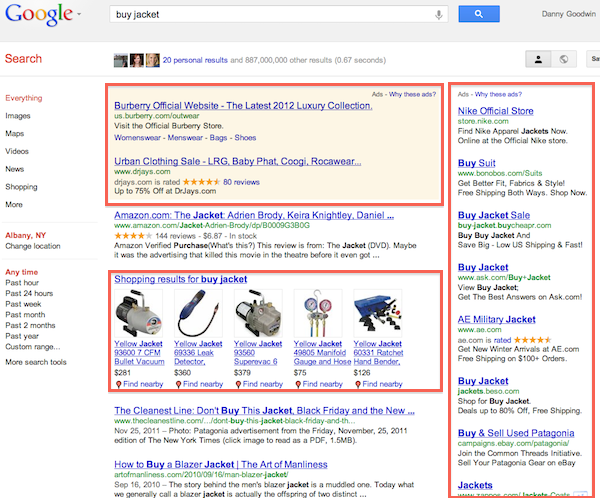Open Burberry Official Website ad
The image size is (600, 498).
click(243, 106)
